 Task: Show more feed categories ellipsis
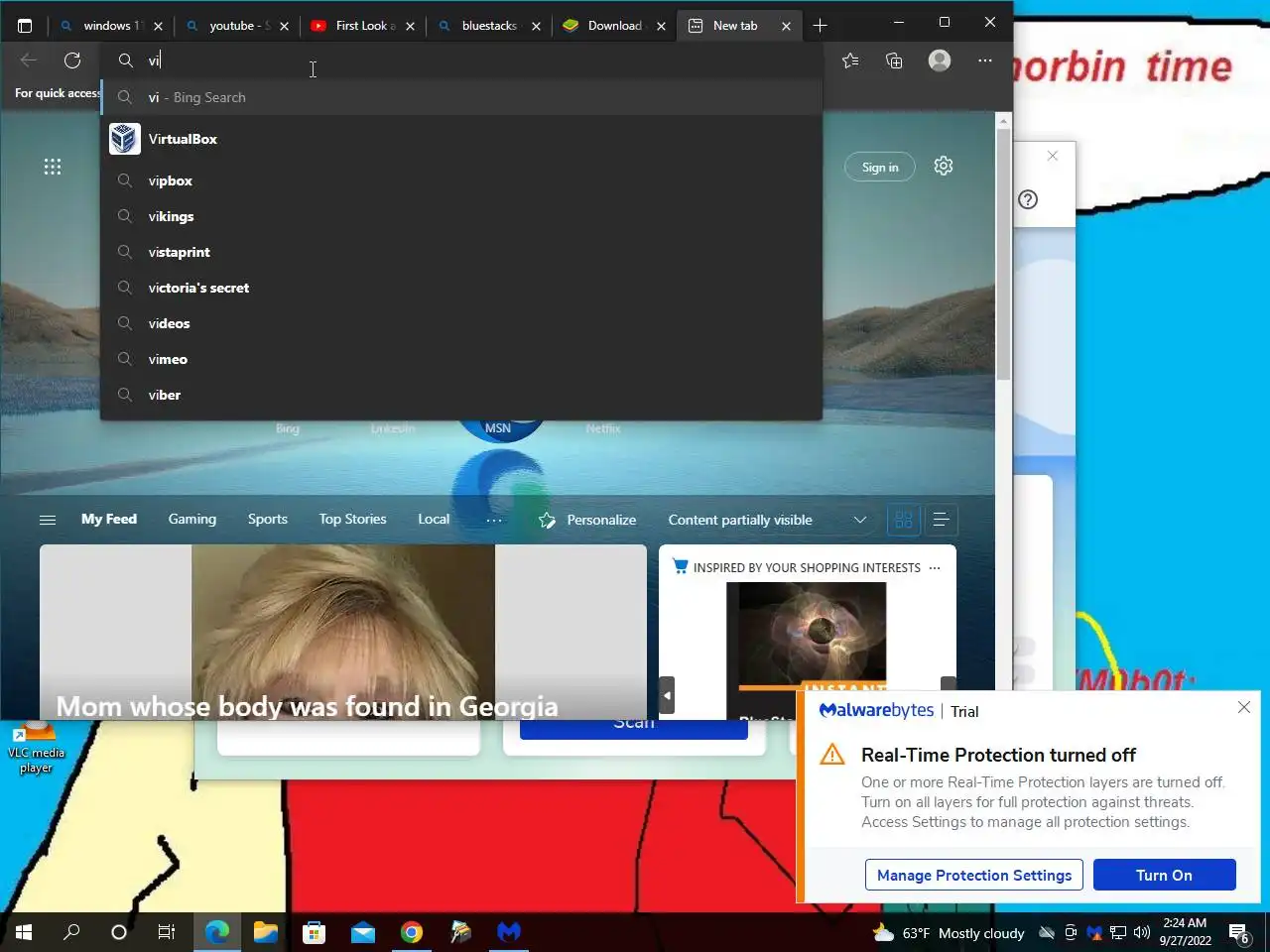[494, 520]
